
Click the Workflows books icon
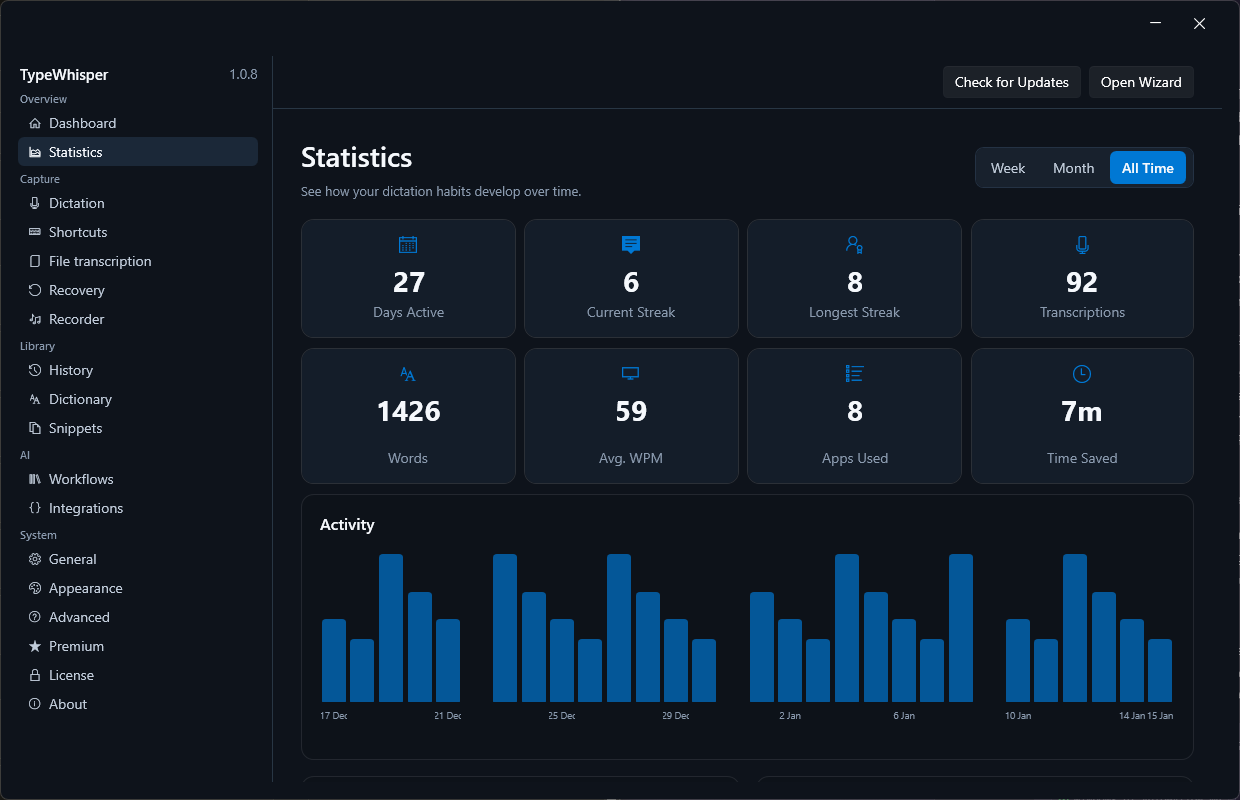pos(35,479)
